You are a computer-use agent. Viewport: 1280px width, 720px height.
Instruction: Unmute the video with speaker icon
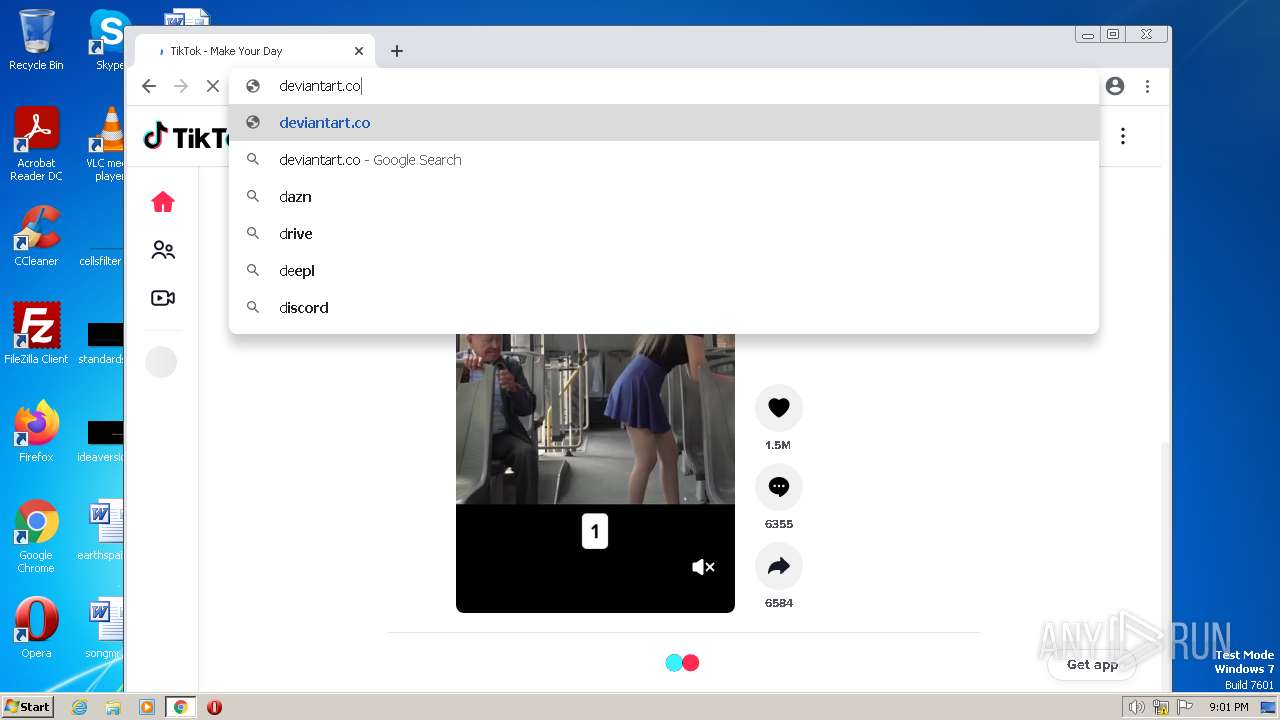tap(703, 567)
